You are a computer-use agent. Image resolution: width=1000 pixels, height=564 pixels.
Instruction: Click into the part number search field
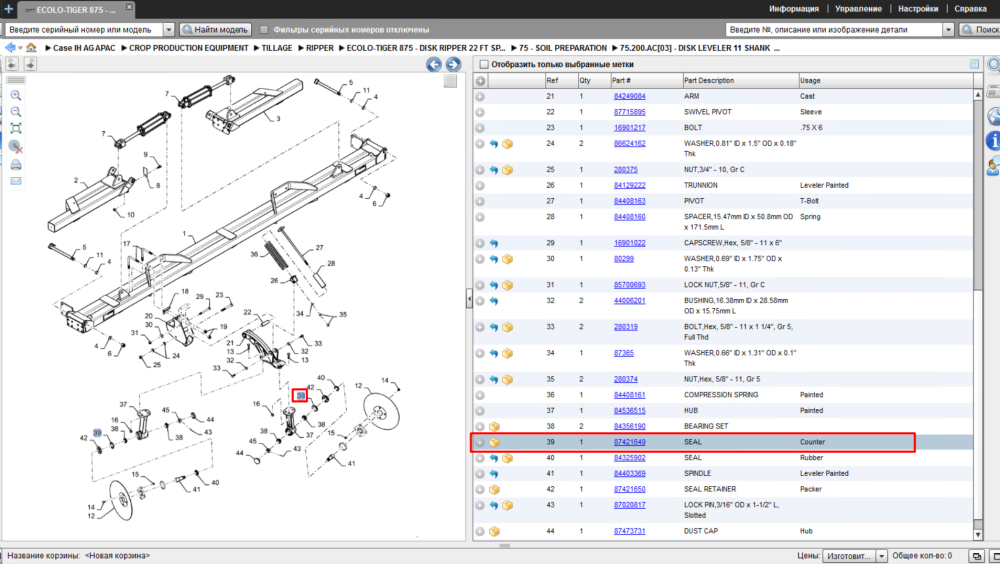pyautogui.click(x=834, y=29)
